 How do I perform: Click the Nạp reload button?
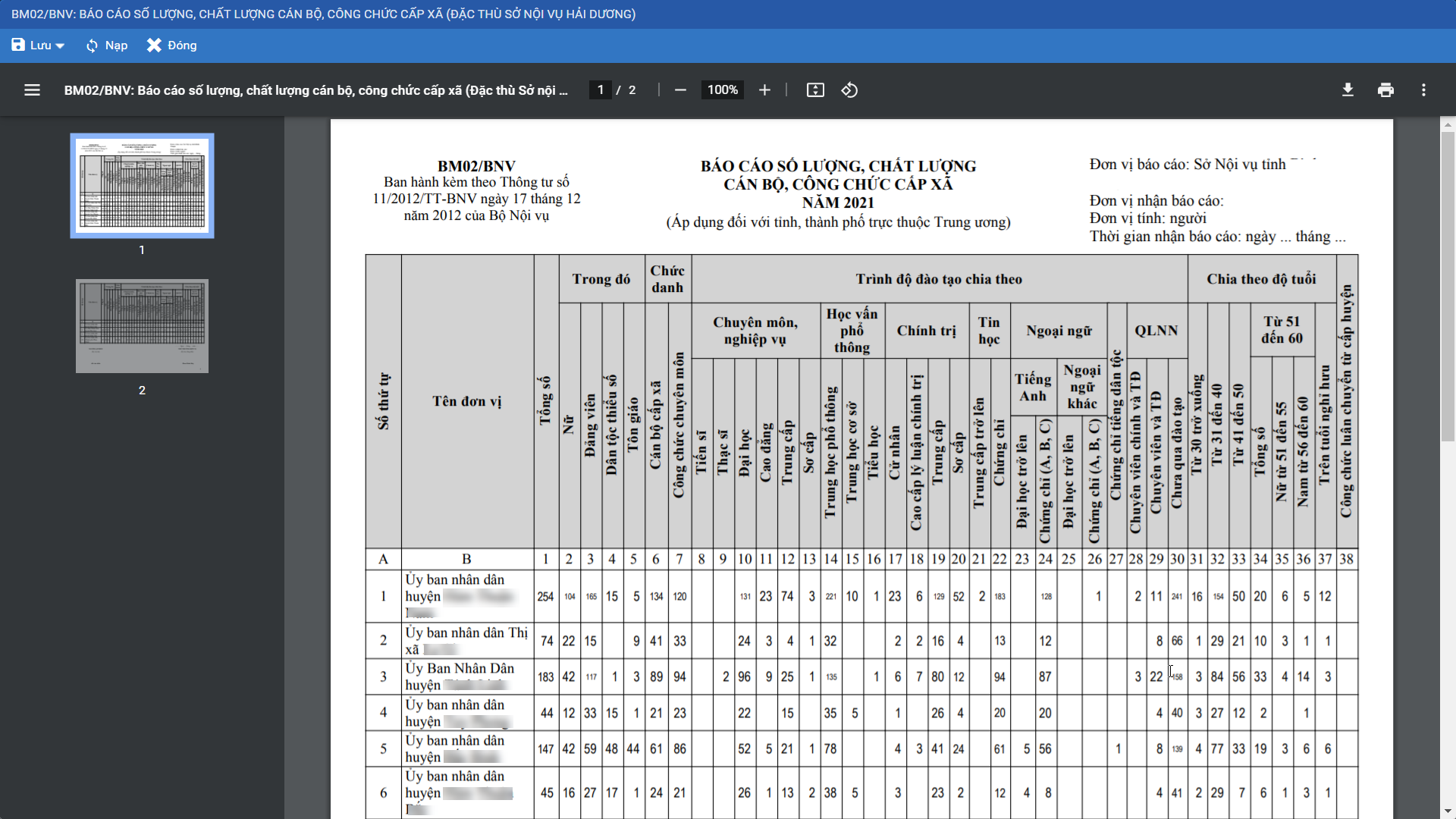click(116, 45)
